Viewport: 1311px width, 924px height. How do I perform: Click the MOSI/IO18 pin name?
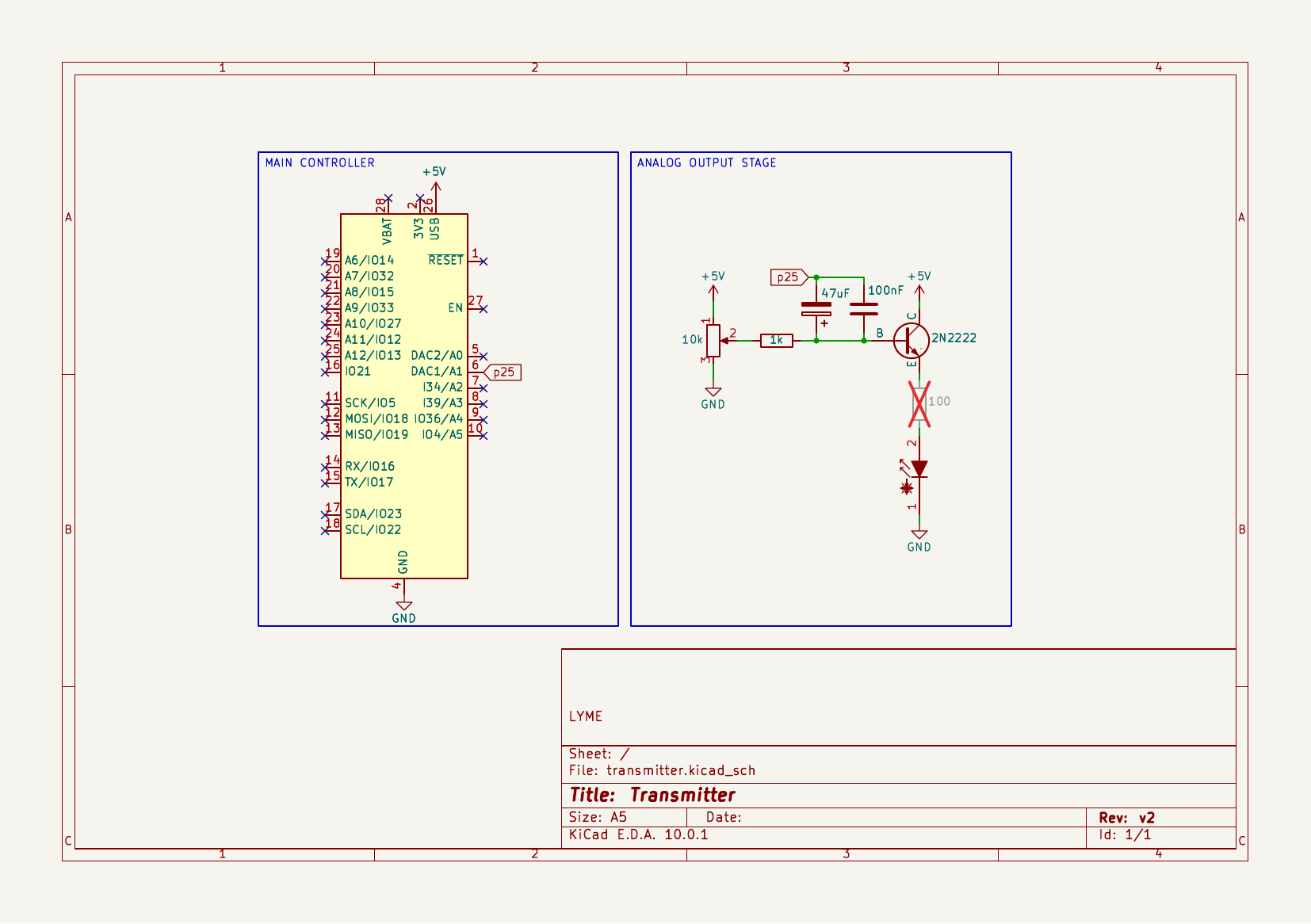(376, 419)
